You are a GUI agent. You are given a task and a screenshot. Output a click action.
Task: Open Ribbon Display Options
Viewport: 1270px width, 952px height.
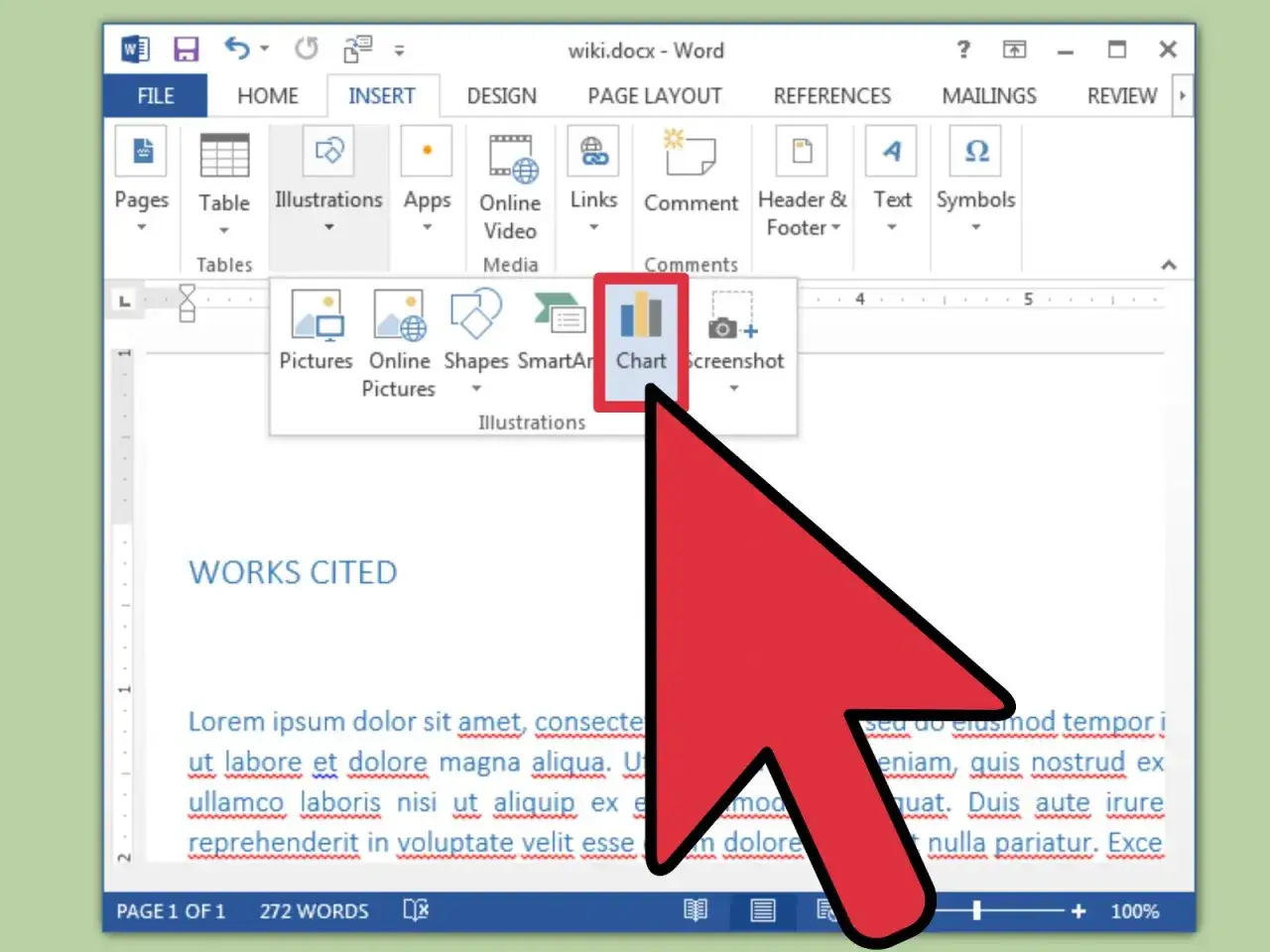coord(1014,49)
